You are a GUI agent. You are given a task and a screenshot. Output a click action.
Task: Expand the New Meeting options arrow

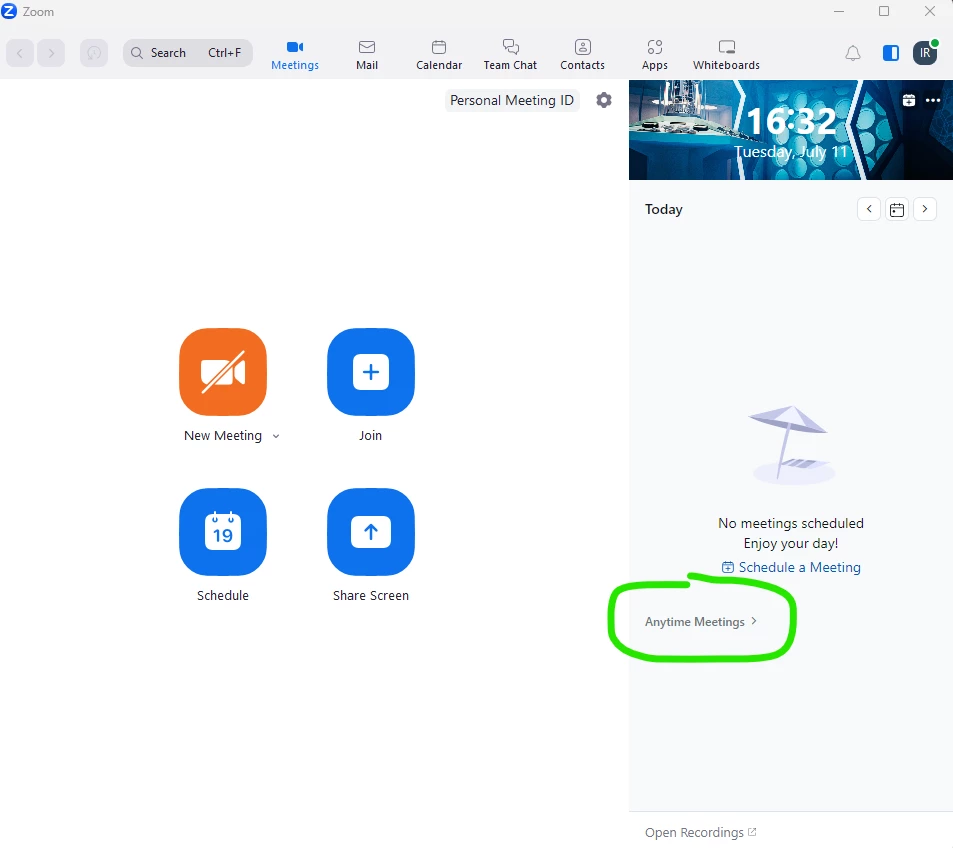coord(276,436)
